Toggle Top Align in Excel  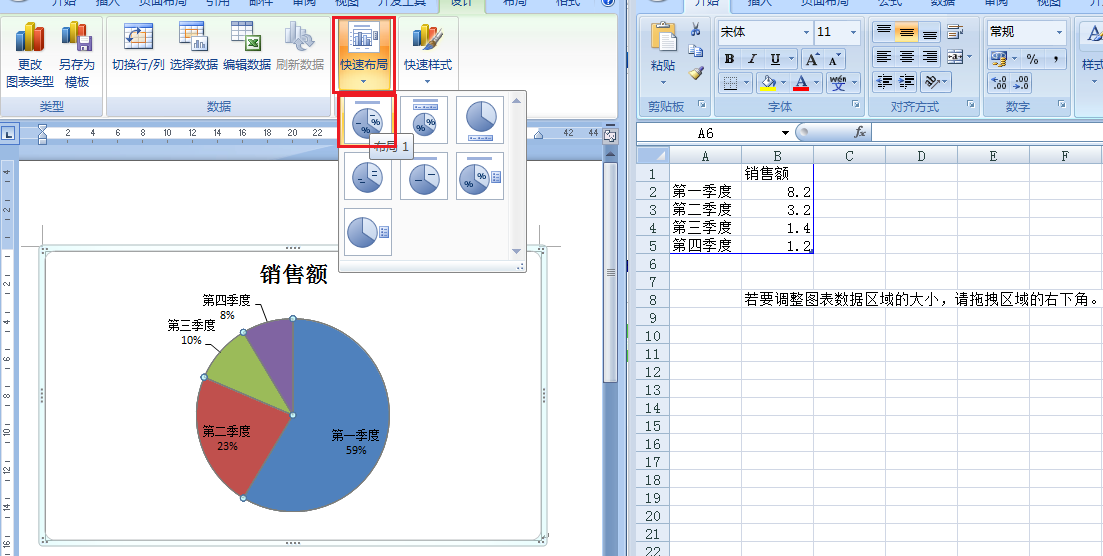884,32
